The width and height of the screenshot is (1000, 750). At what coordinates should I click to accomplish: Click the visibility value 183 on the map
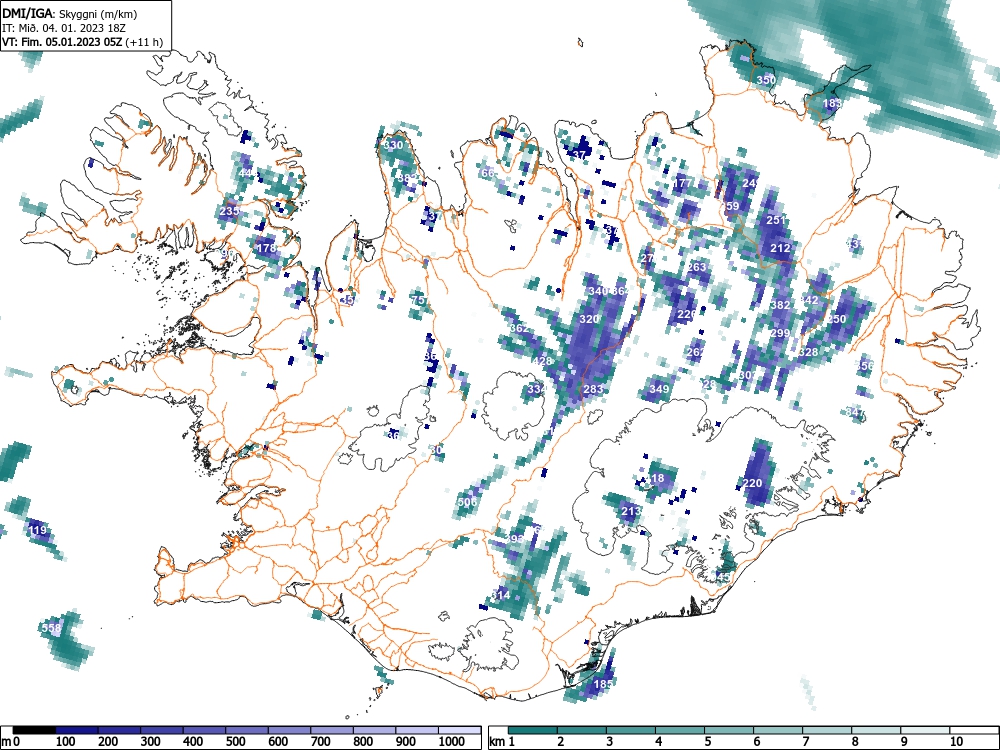(832, 103)
